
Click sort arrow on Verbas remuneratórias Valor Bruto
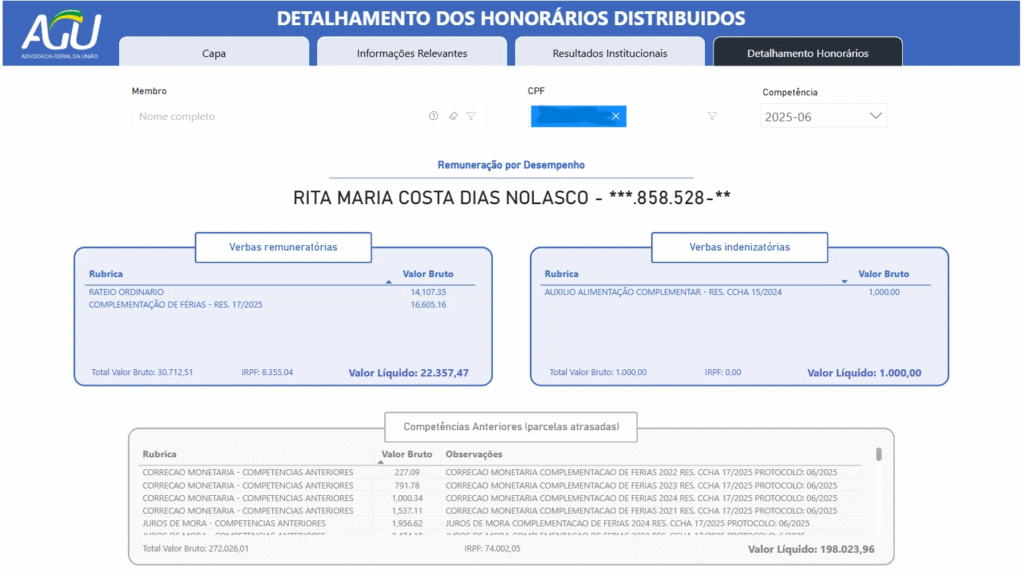coord(388,283)
